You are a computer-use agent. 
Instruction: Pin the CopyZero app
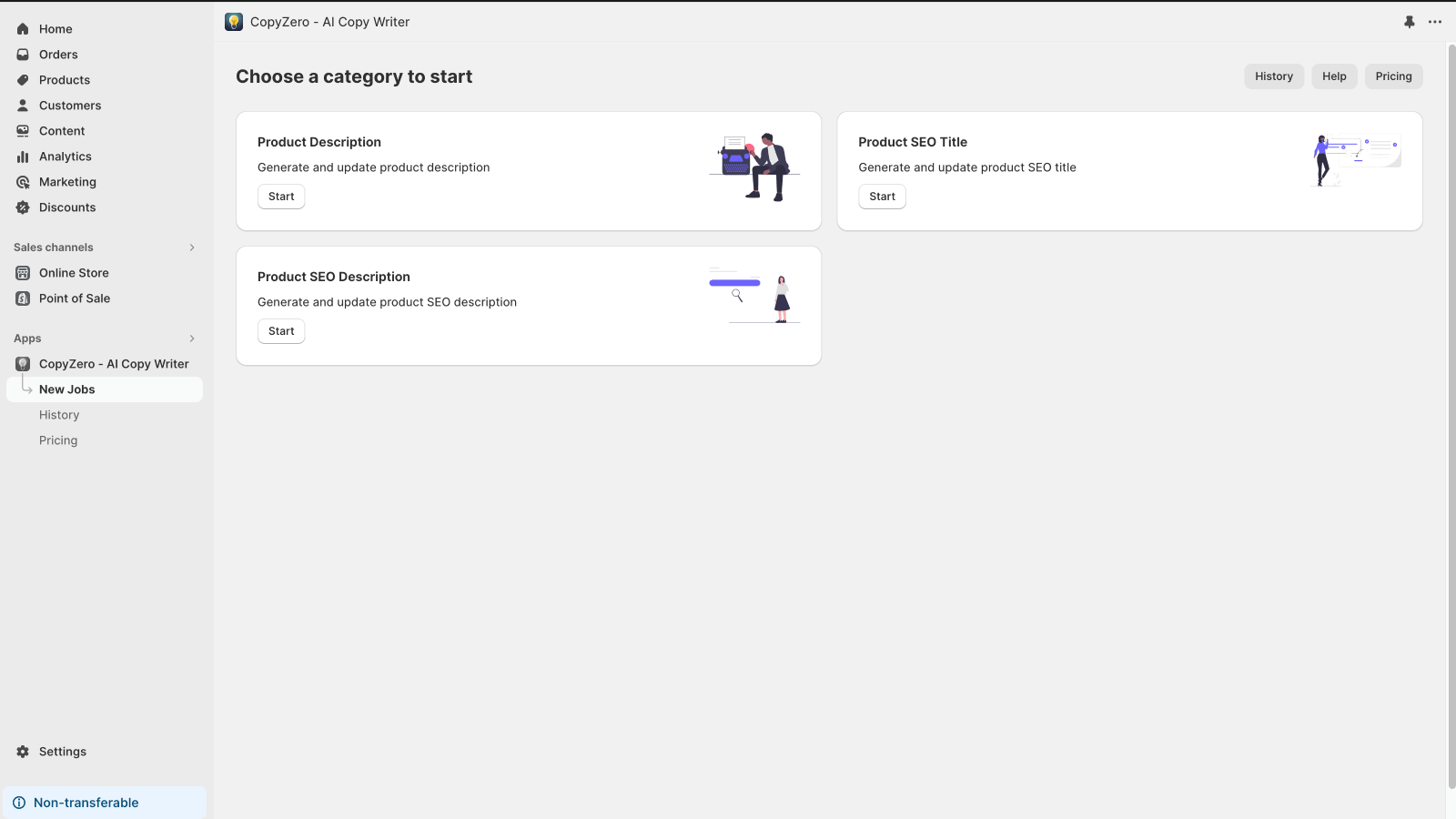(x=1410, y=21)
